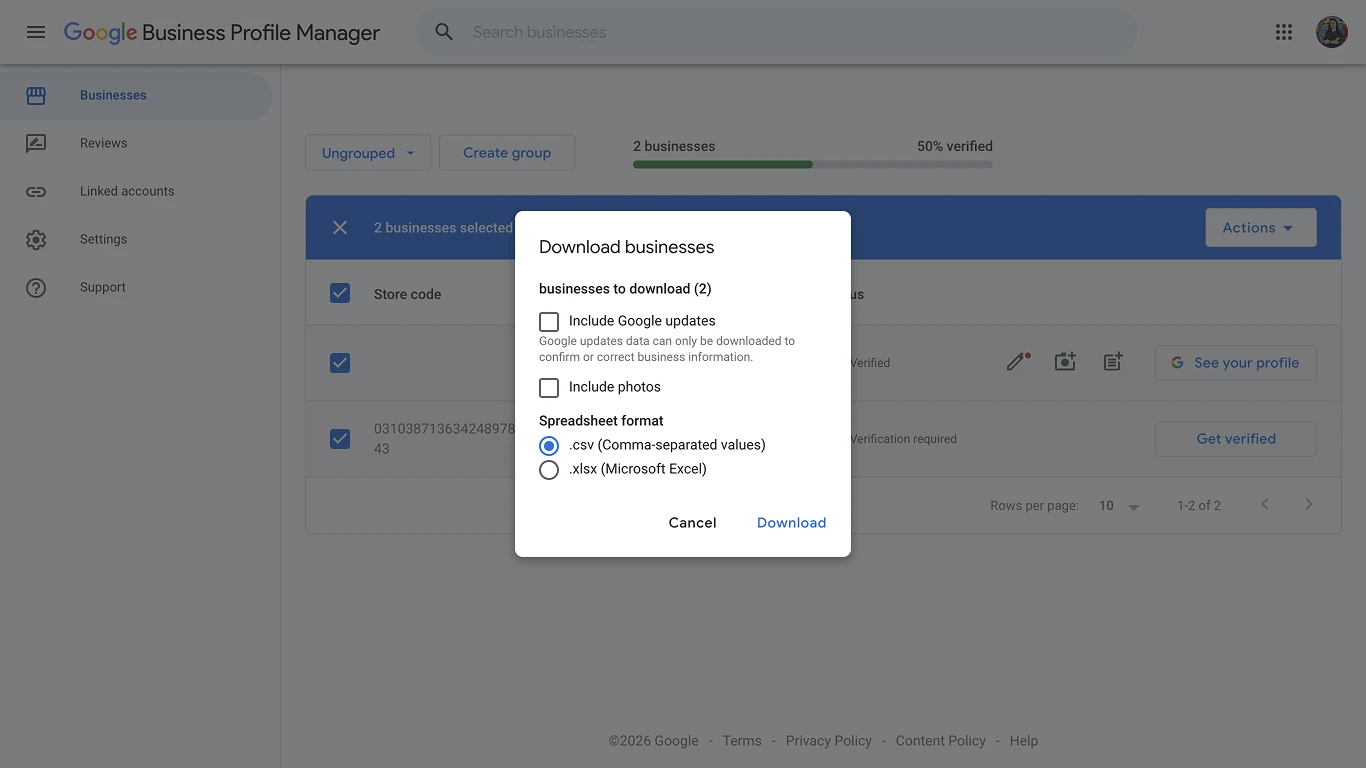
Task: Click the '1-2 of 2' pagination text
Action: point(1199,506)
